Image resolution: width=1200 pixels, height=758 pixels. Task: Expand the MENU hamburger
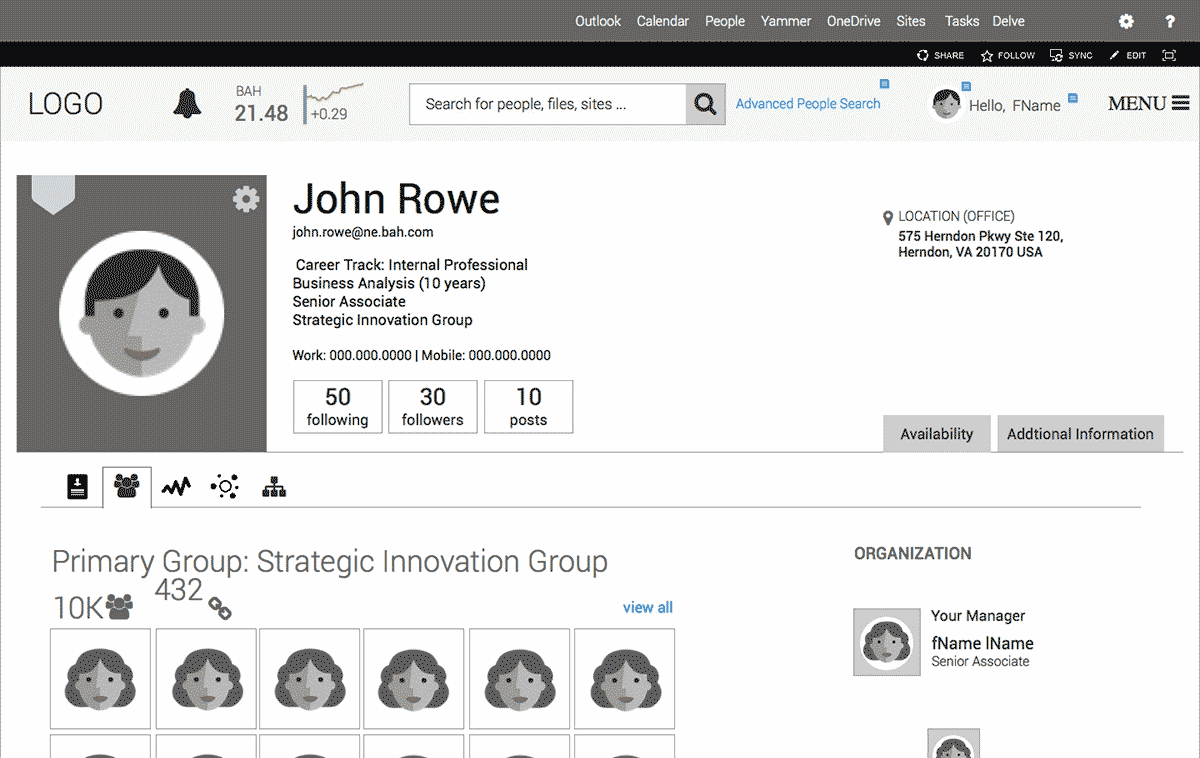[x=1148, y=103]
